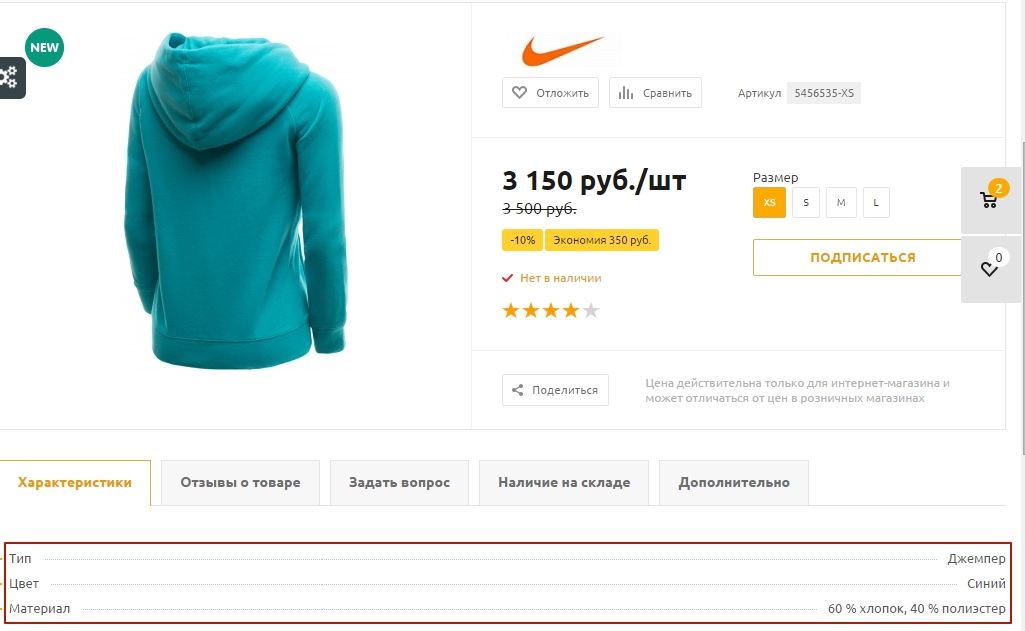
Task: Open the wishlist heart side widget
Action: click(x=992, y=269)
